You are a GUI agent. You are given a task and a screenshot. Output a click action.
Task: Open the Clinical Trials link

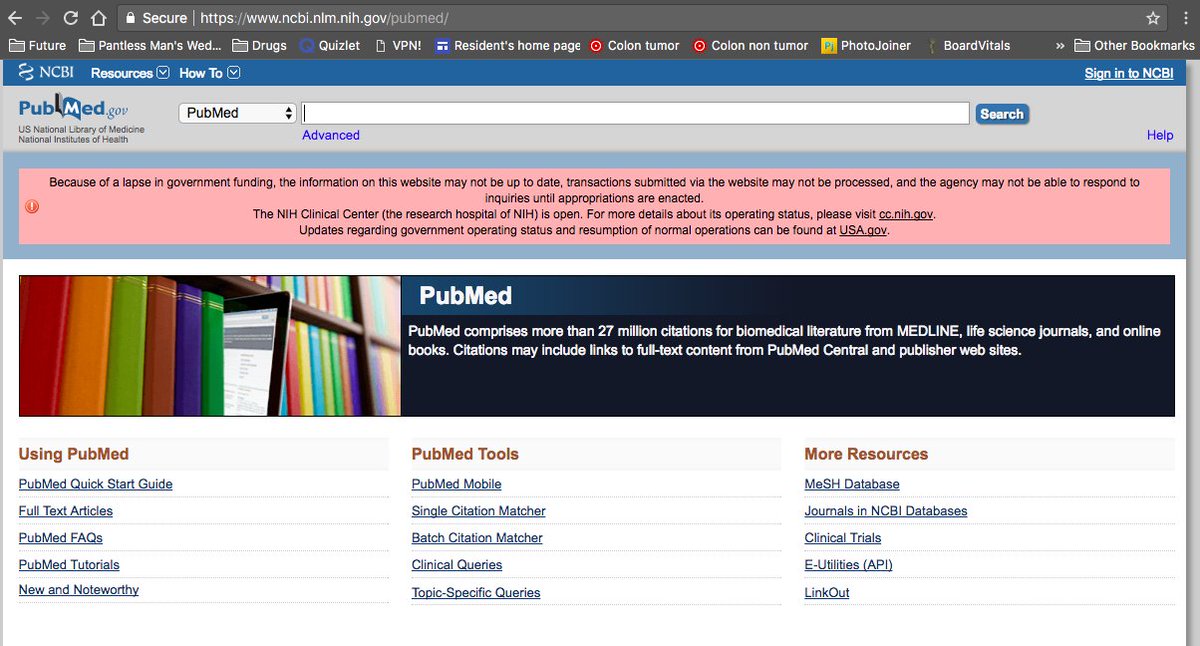click(843, 538)
